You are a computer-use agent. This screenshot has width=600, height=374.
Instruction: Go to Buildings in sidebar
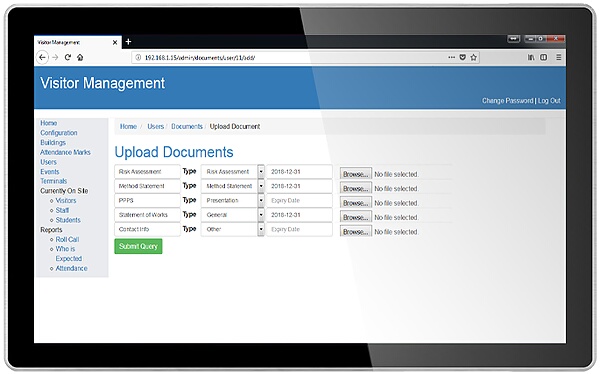(x=53, y=142)
